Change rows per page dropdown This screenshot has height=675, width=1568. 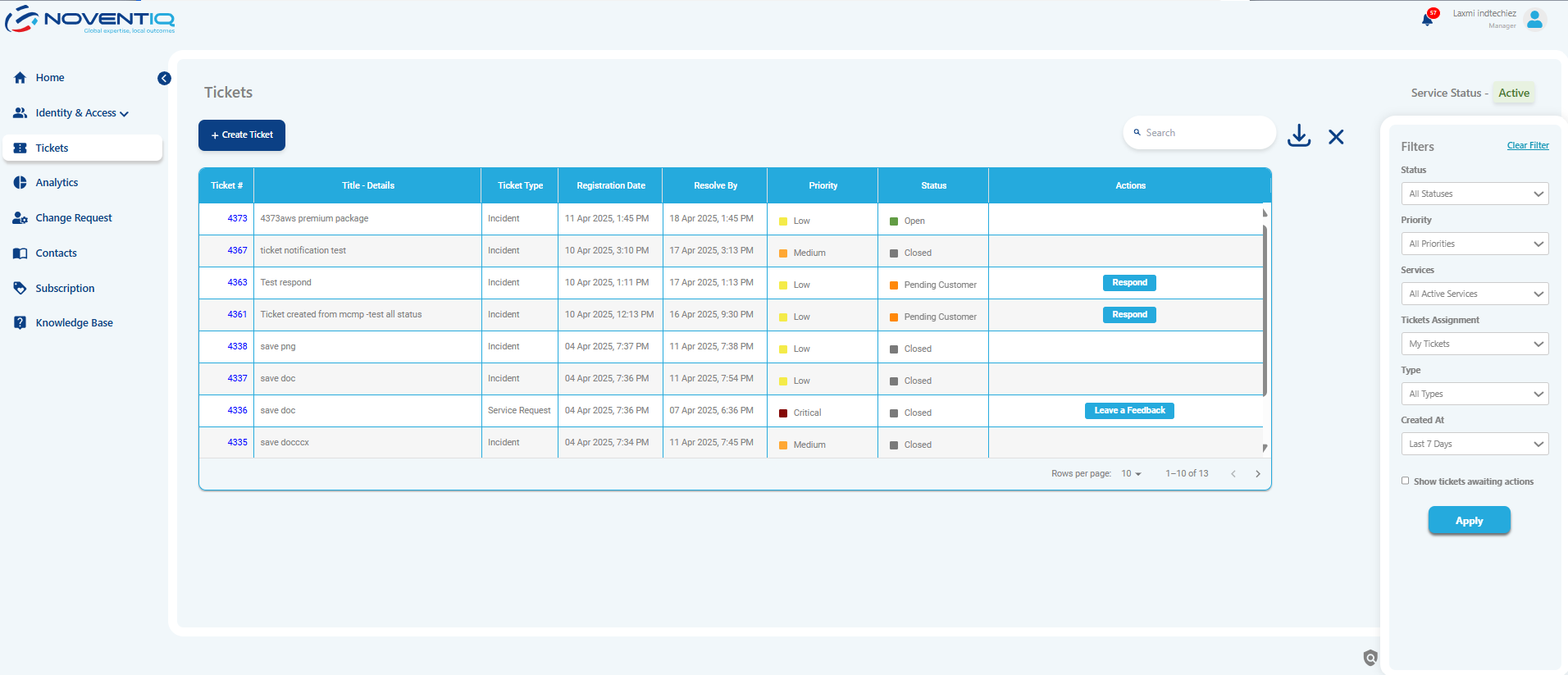click(x=1132, y=474)
